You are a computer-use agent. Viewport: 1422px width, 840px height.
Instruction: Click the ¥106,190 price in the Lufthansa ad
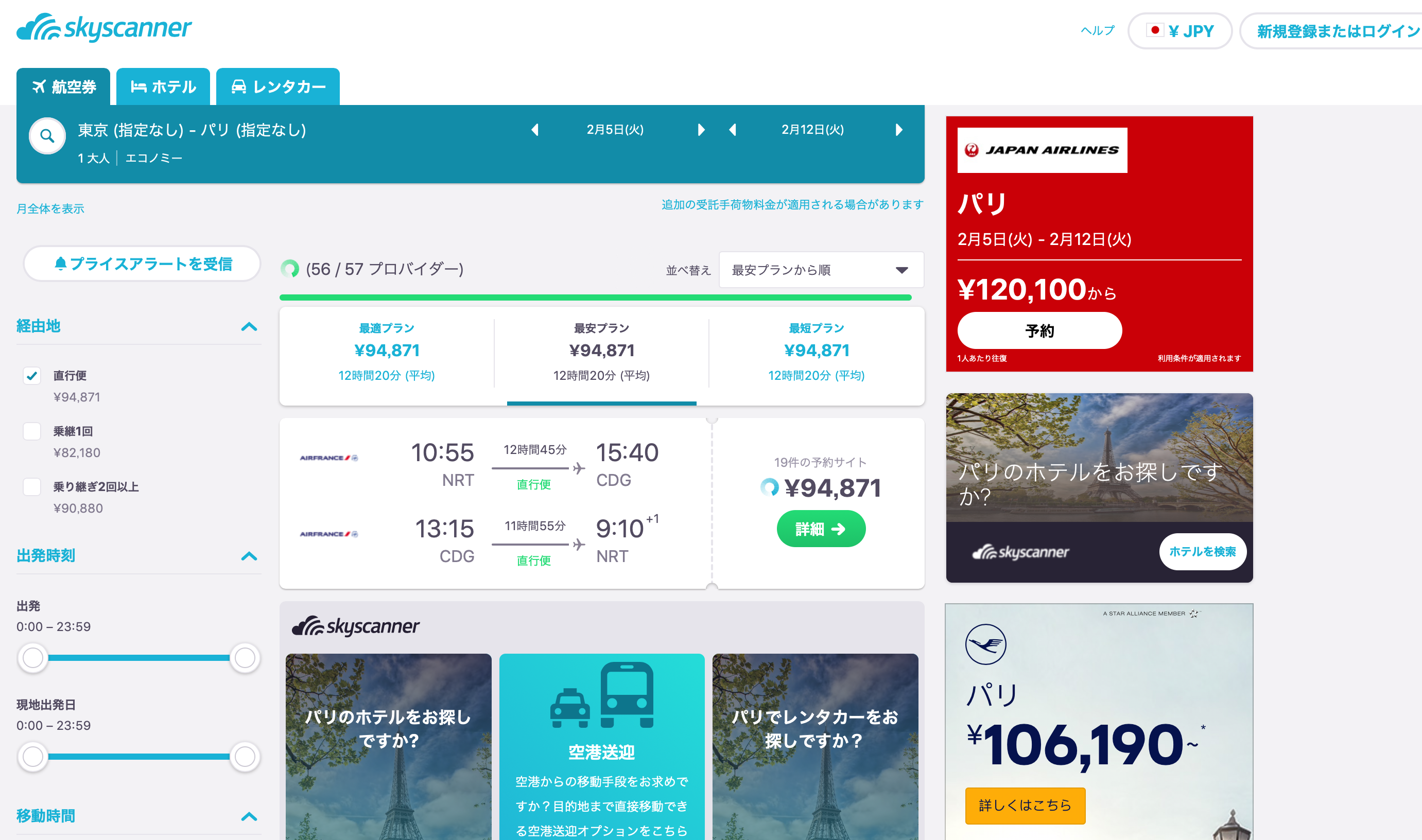(x=1074, y=745)
